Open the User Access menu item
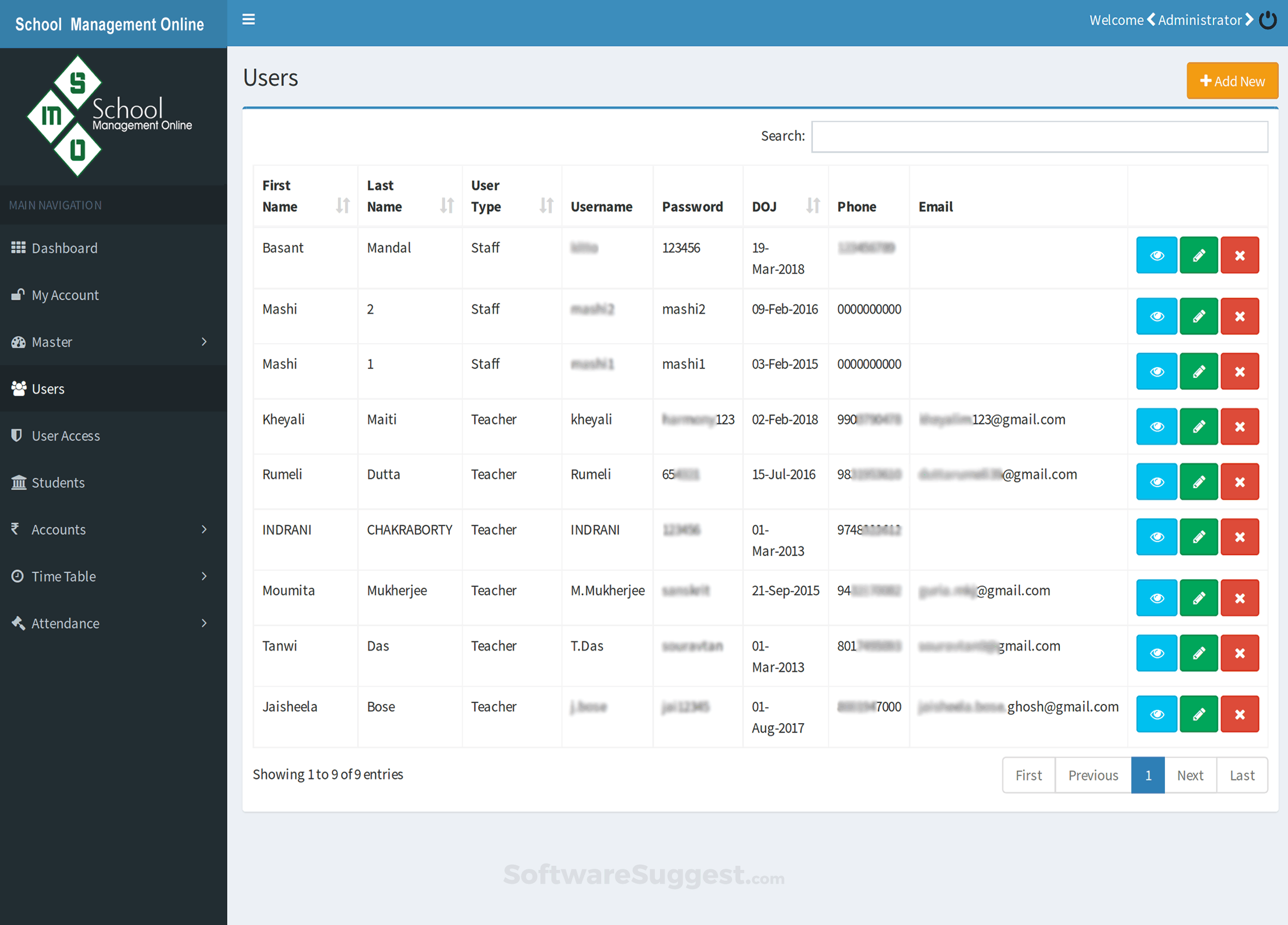This screenshot has height=925, width=1288. click(66, 436)
